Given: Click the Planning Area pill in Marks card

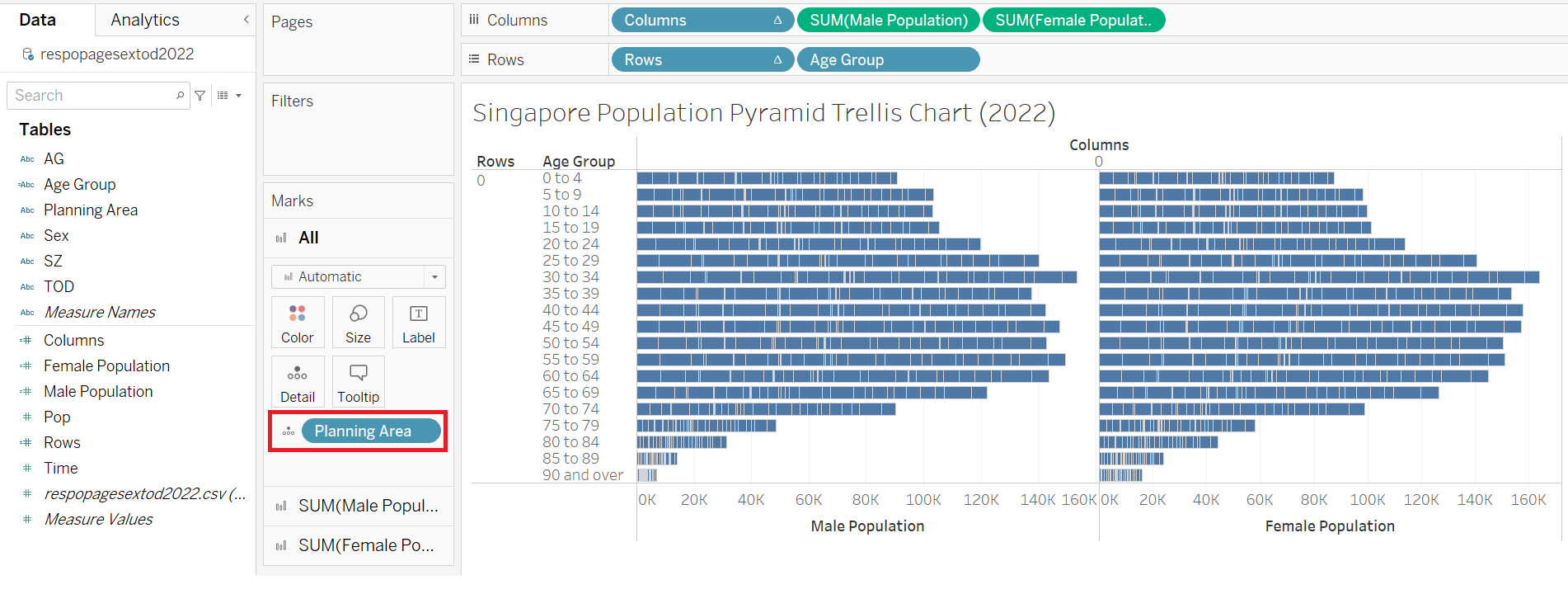Looking at the screenshot, I should pyautogui.click(x=370, y=431).
